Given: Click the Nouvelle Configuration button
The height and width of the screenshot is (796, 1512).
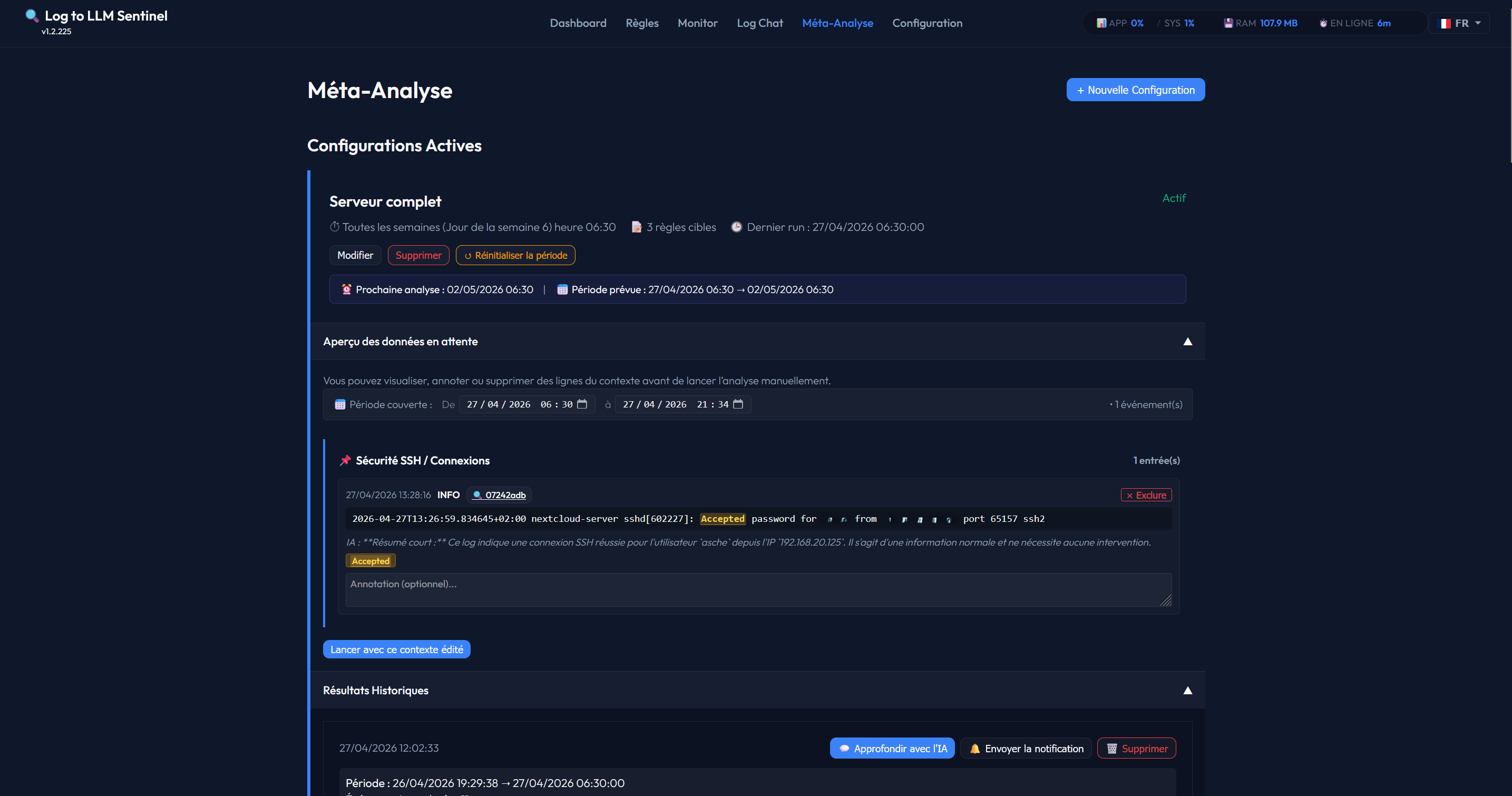Looking at the screenshot, I should pos(1136,90).
